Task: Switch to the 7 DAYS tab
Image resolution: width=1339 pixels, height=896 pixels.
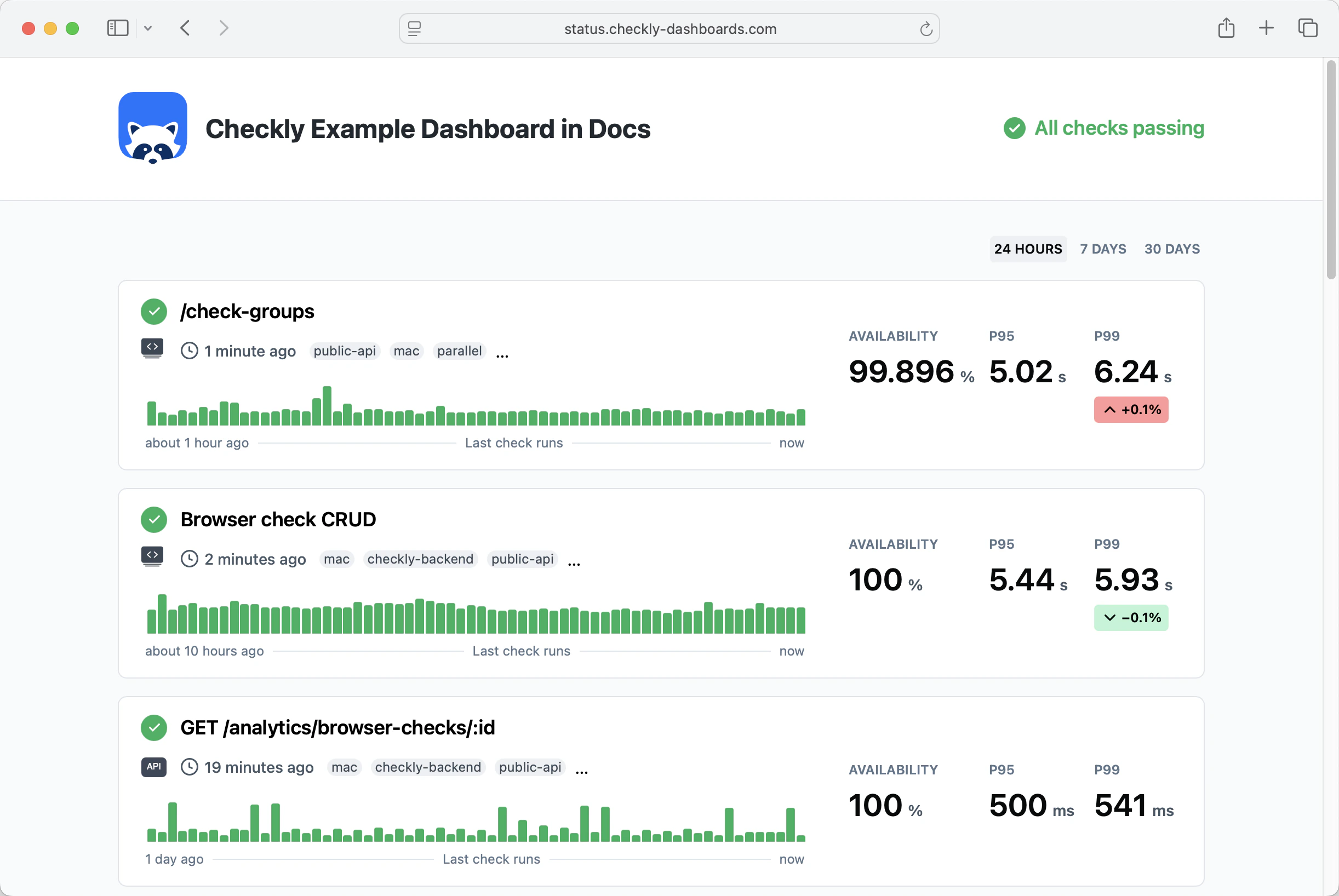Action: coord(1102,249)
